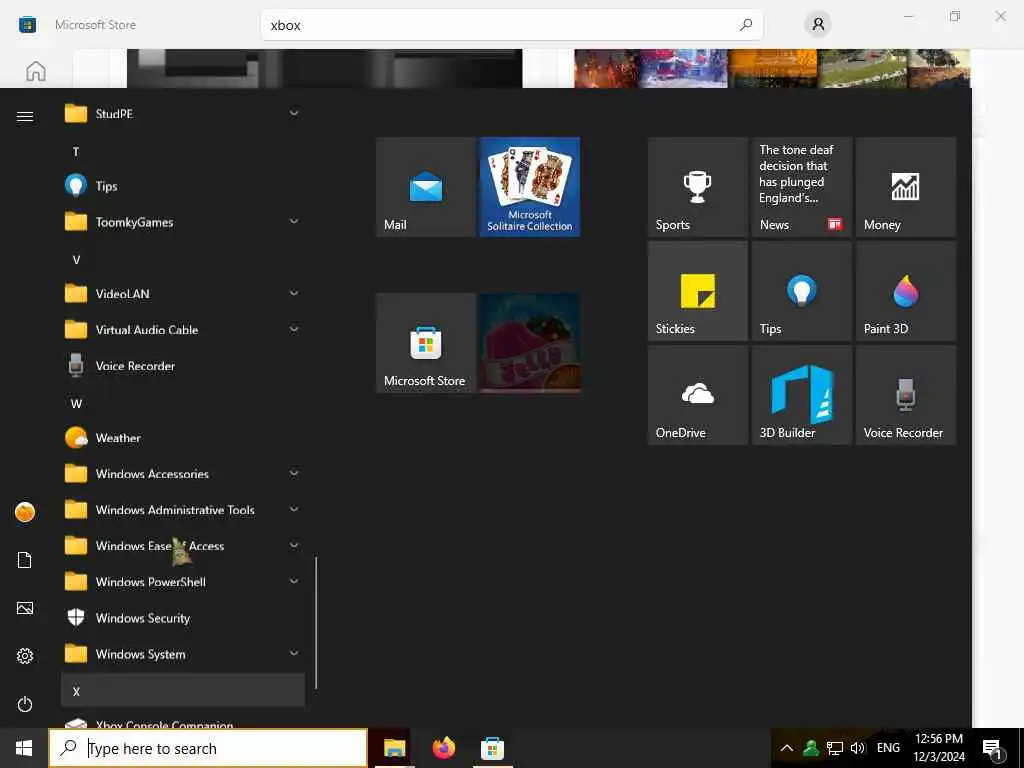Open the candy game tile beside Microsoft Store
1024x768 pixels.
pos(530,343)
